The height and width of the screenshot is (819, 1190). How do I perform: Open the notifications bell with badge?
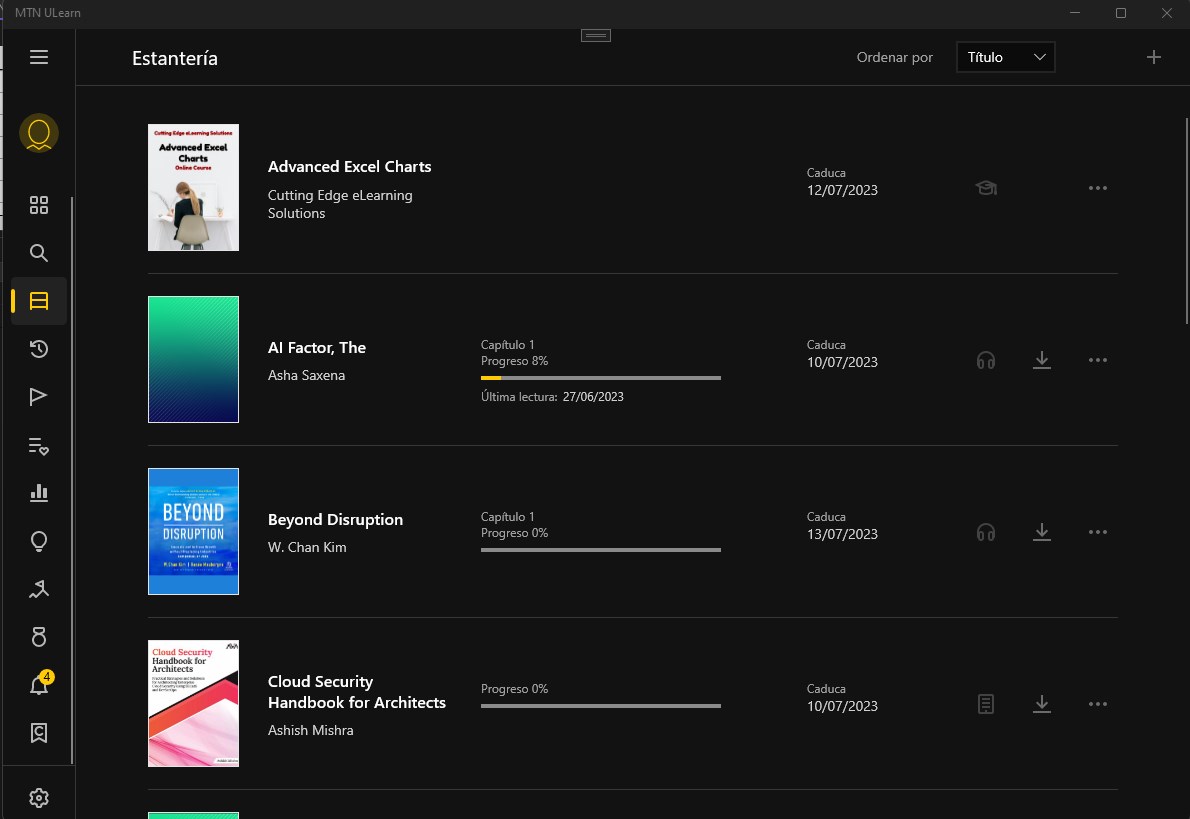(x=39, y=686)
